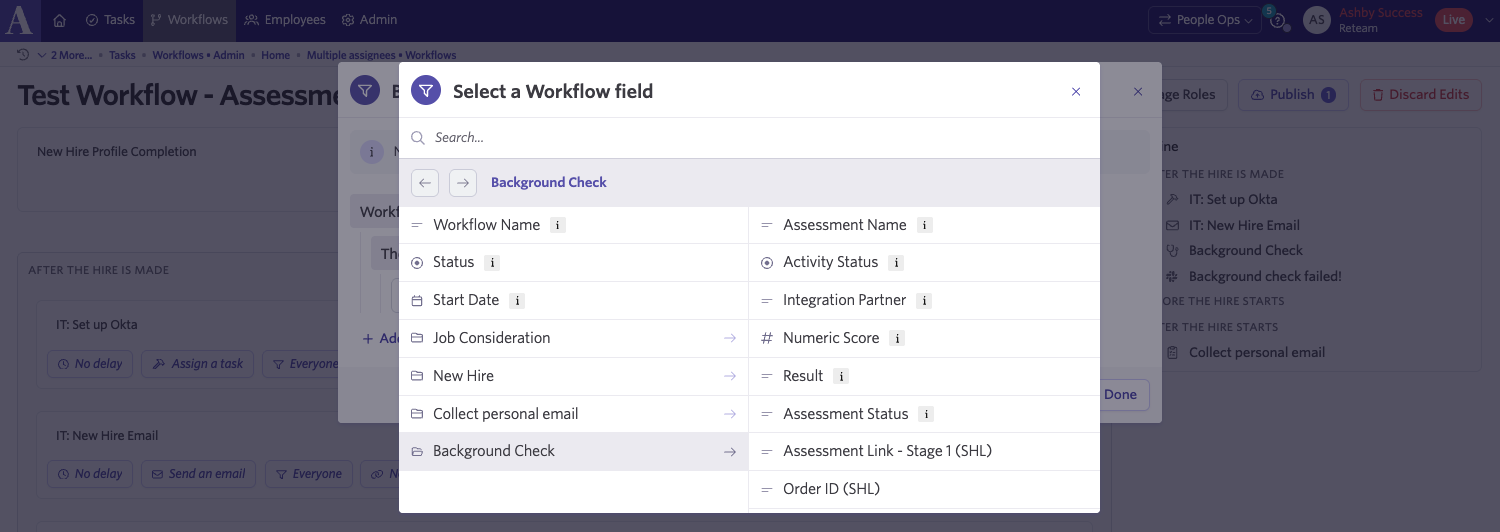Select the Start Date field

click(574, 301)
